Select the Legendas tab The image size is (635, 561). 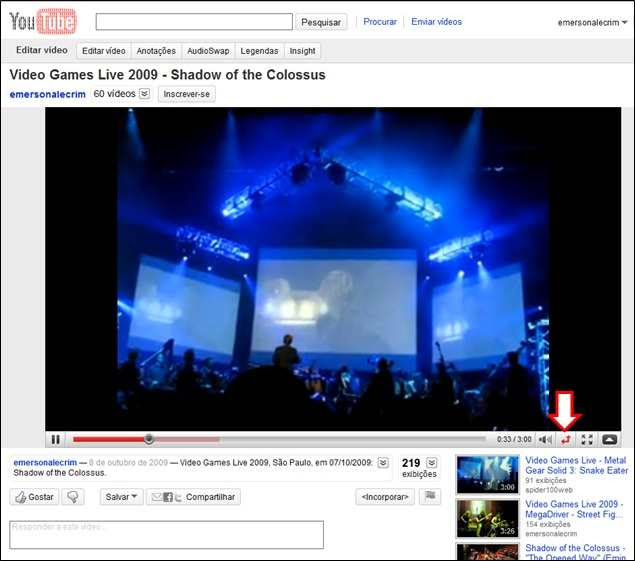point(259,51)
